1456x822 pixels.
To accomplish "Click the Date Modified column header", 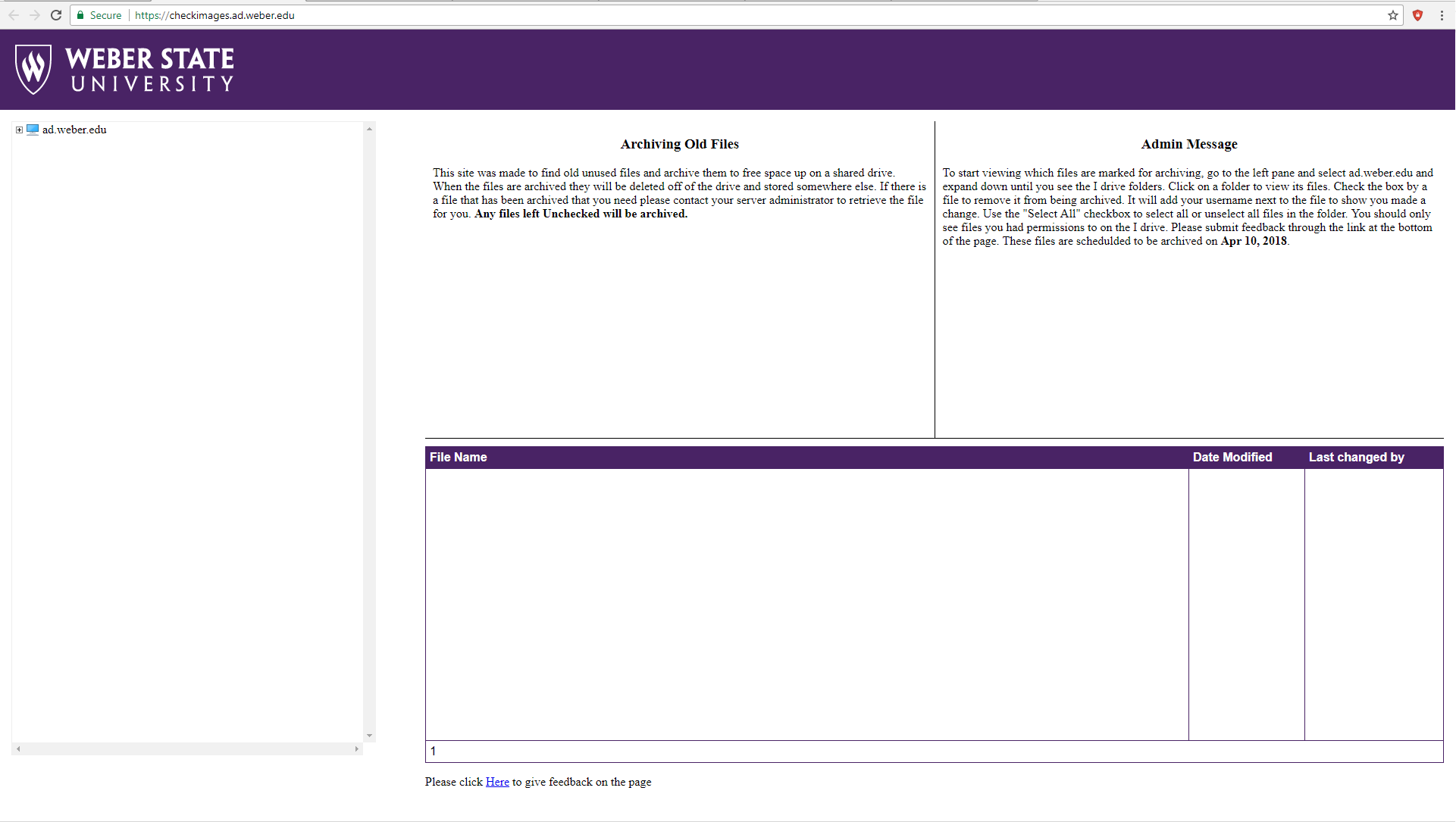I will (x=1232, y=457).
